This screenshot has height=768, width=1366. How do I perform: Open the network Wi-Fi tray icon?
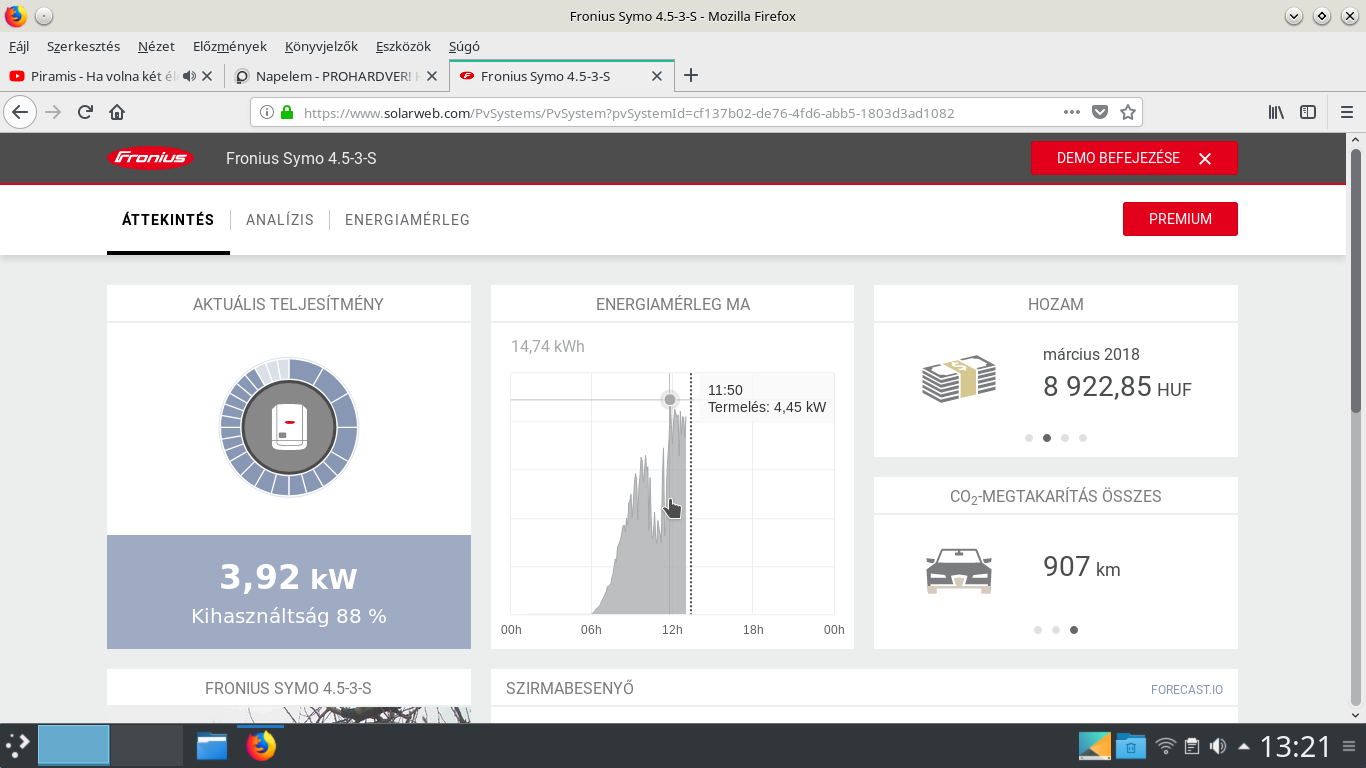tap(1165, 746)
